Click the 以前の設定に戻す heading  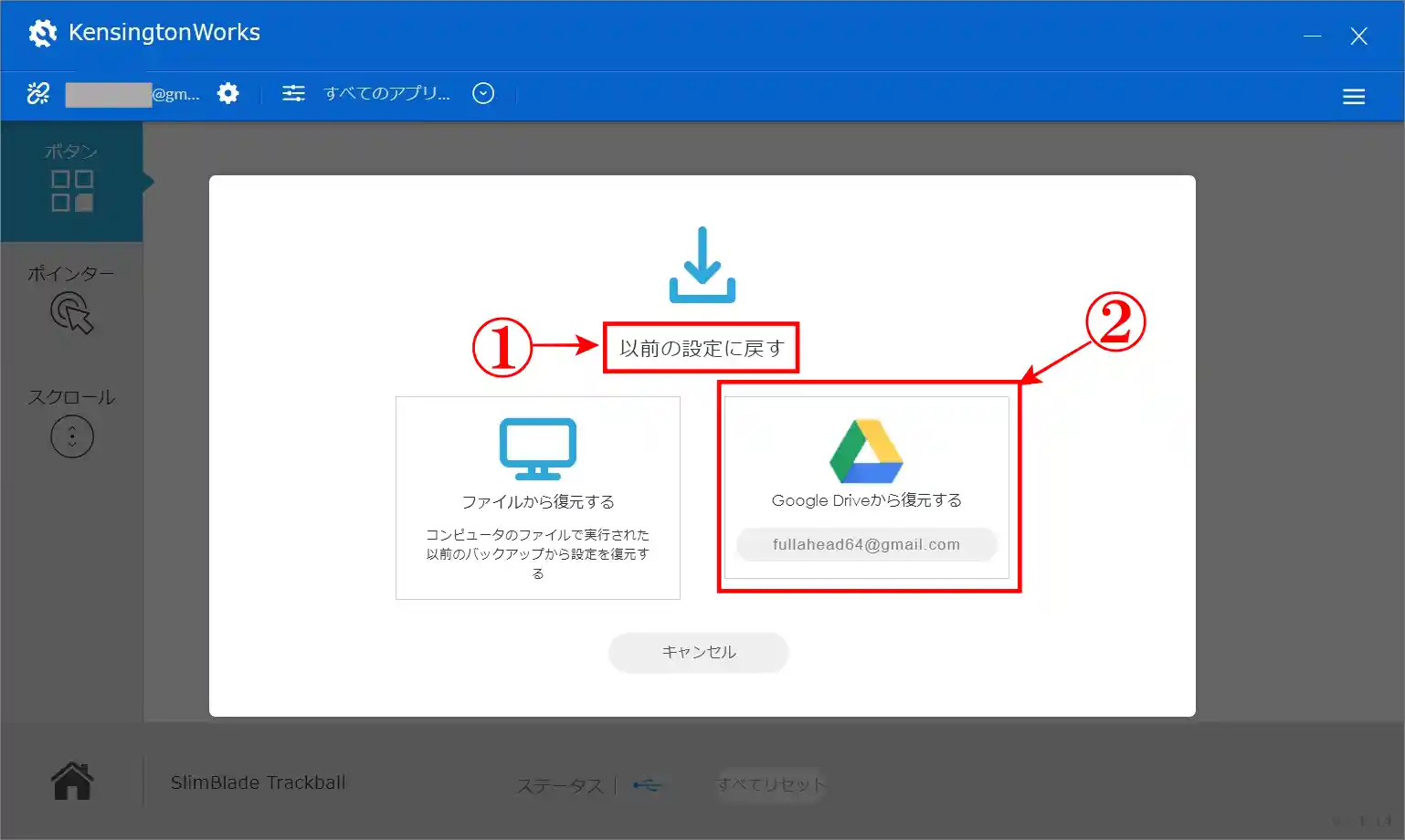702,348
